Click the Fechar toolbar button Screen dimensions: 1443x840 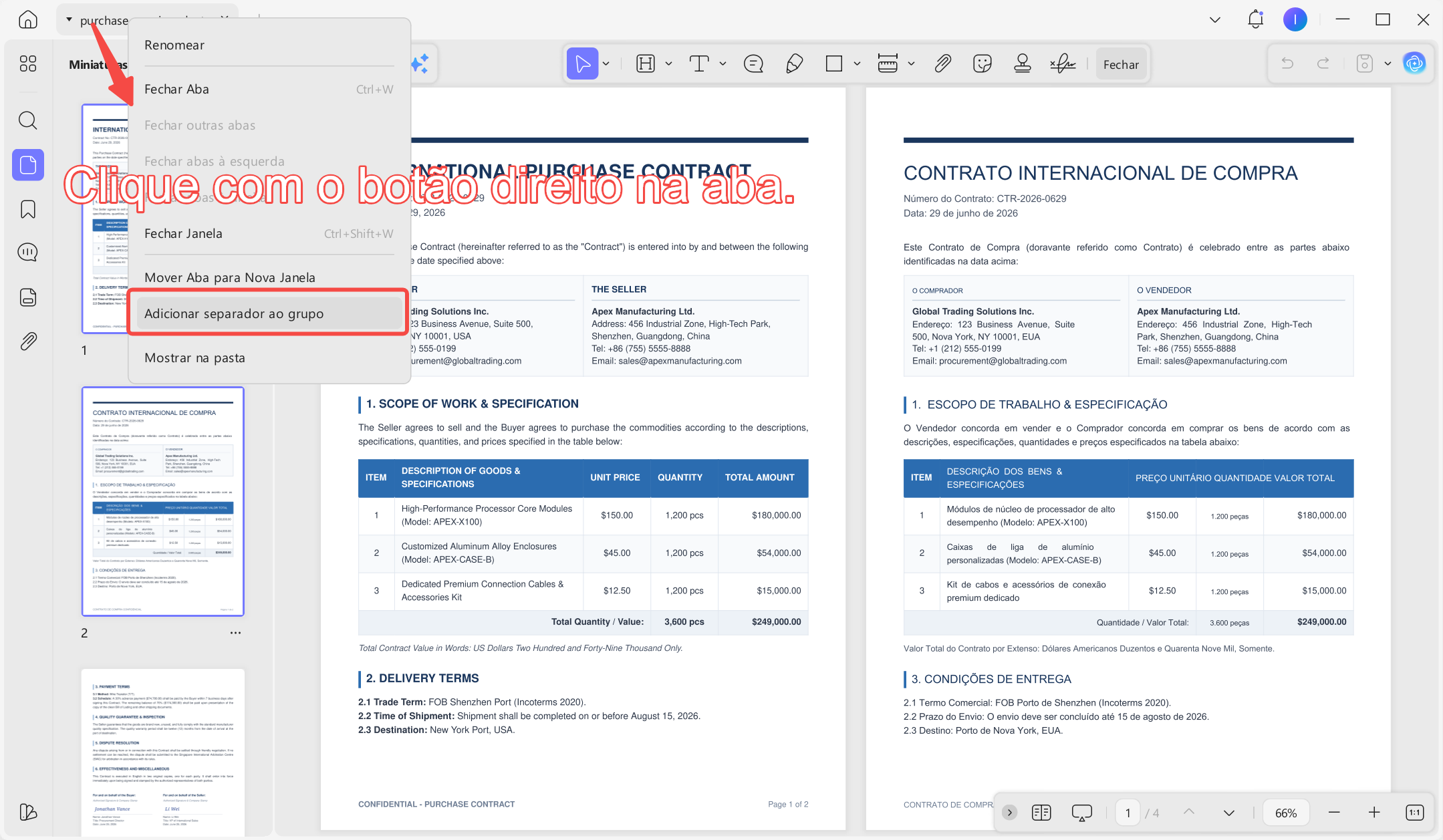coord(1121,65)
